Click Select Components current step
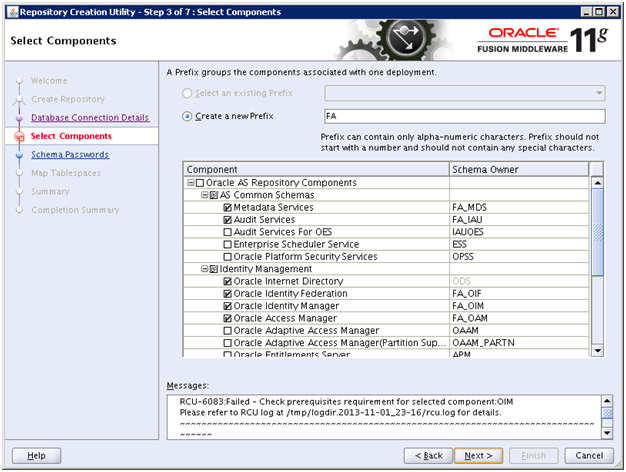The image size is (626, 472). click(71, 136)
